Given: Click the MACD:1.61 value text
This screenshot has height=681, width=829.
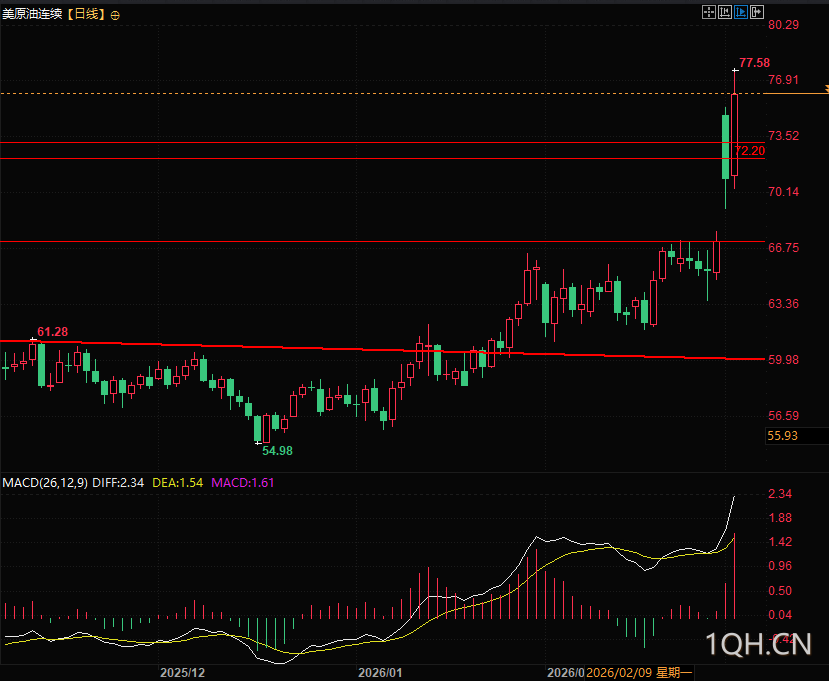Looking at the screenshot, I should pyautogui.click(x=243, y=482).
